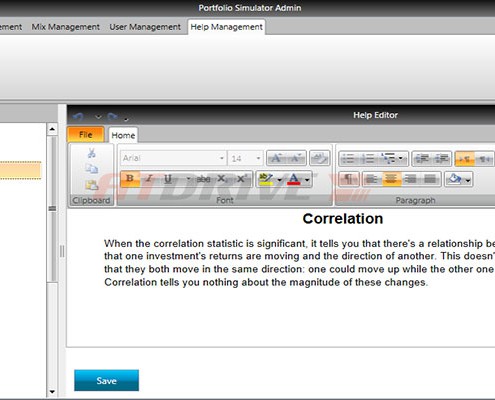Click the Save button

[106, 380]
